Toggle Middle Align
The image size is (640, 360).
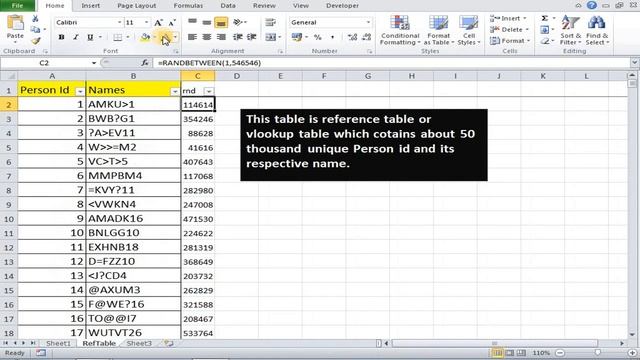(207, 22)
